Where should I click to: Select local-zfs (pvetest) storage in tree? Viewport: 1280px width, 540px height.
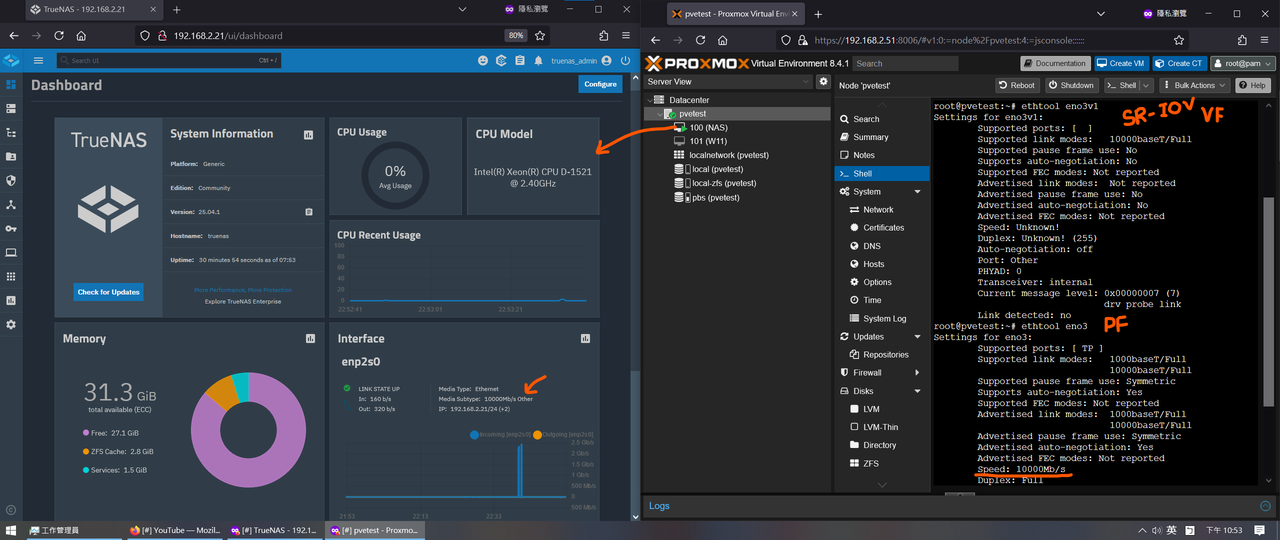point(715,183)
